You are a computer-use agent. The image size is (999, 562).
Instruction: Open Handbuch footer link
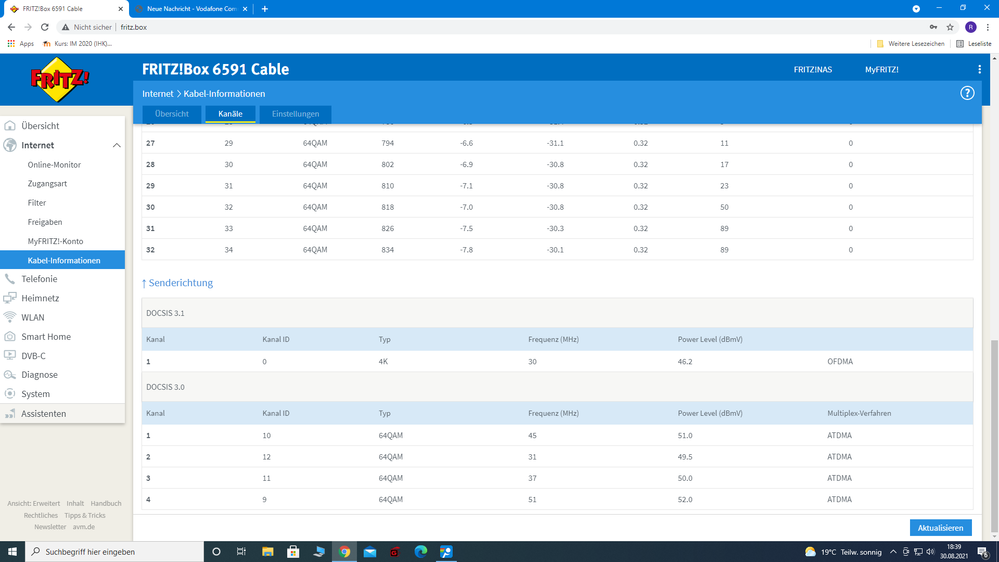point(106,503)
